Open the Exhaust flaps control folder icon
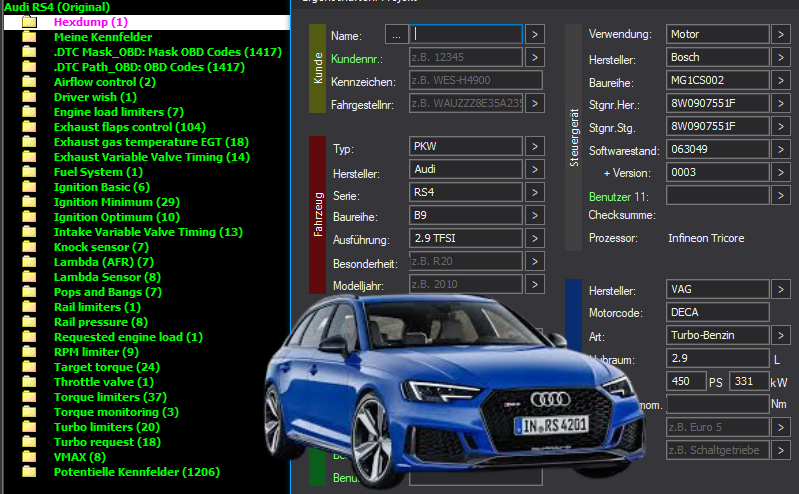The width and height of the screenshot is (799, 494). 30,127
